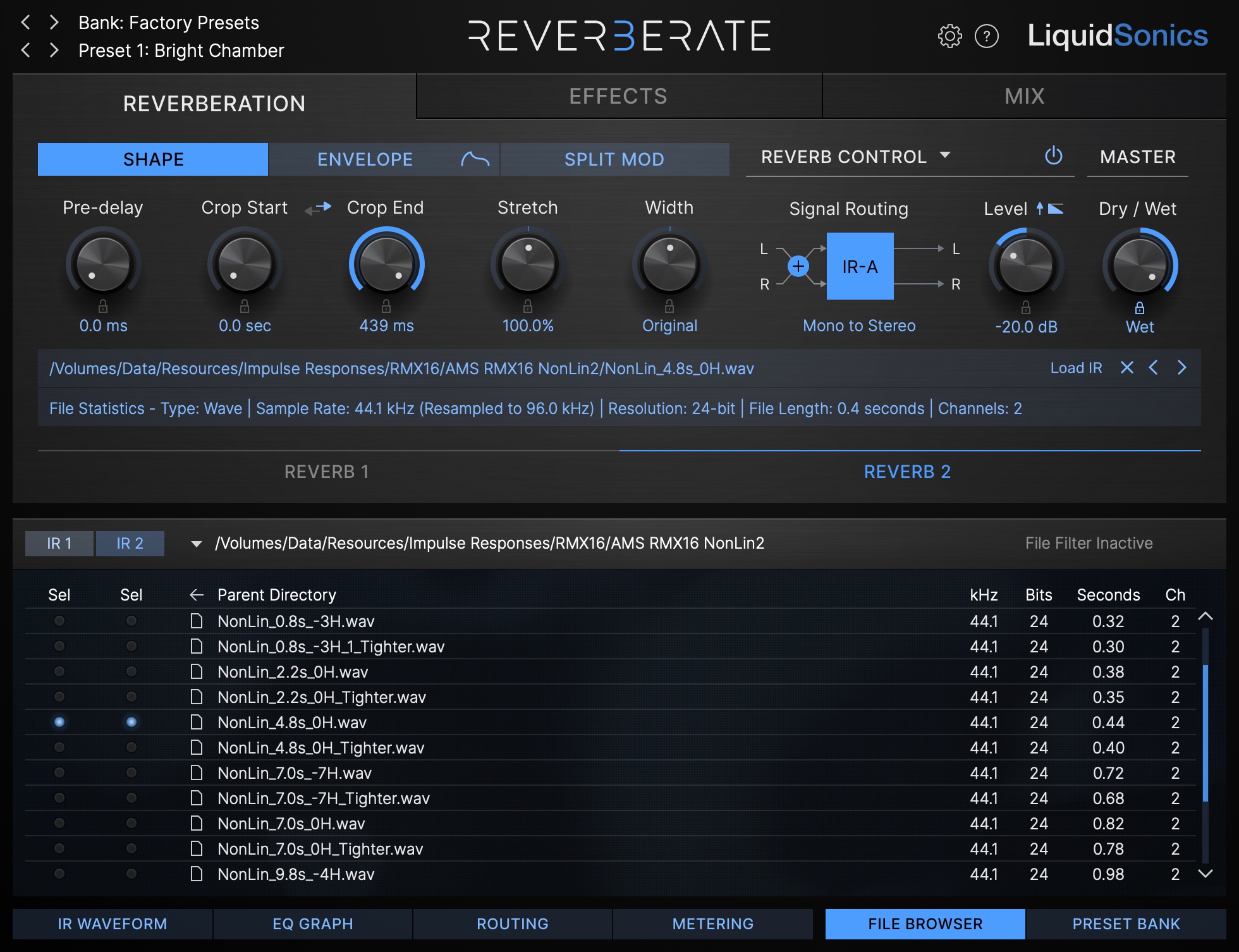Click the Mono to Stereo routing selector

pyautogui.click(x=859, y=326)
